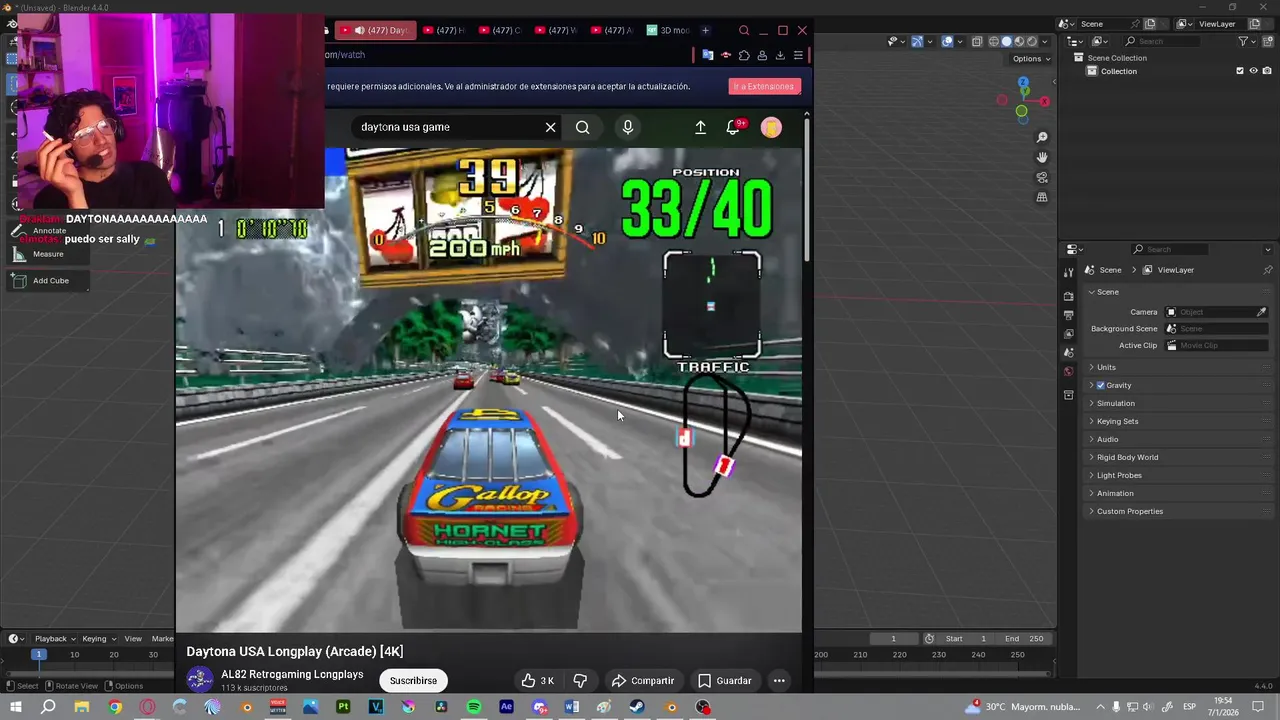This screenshot has width=1280, height=720.
Task: Open the Output properties tab
Action: point(1068,315)
